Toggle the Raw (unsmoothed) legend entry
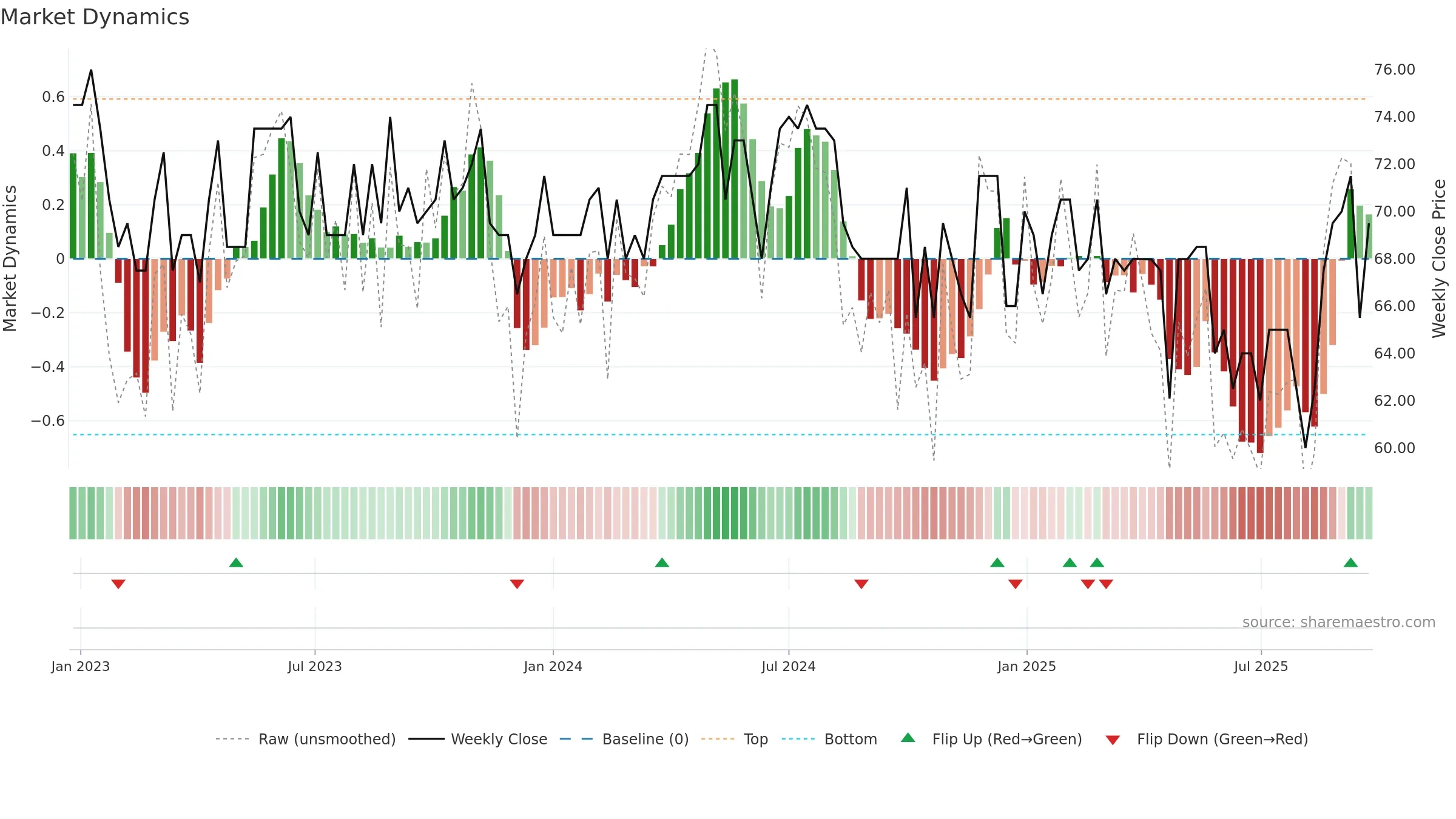This screenshot has height=819, width=1456. tap(306, 739)
